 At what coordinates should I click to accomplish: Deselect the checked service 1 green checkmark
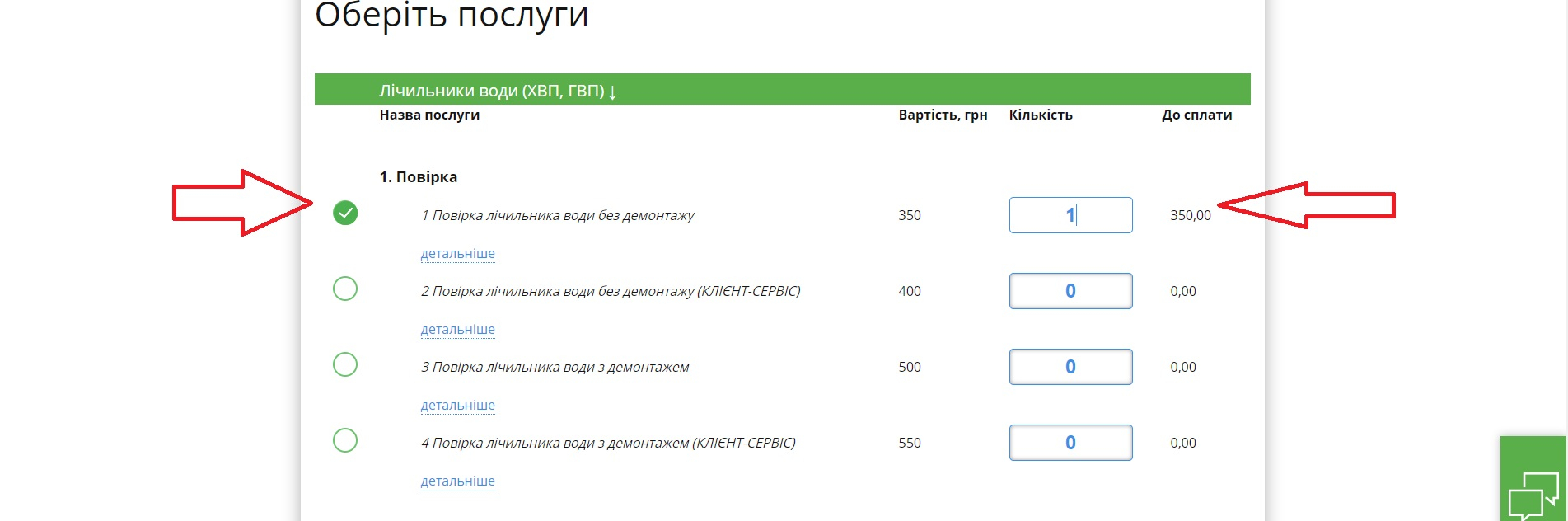click(345, 214)
